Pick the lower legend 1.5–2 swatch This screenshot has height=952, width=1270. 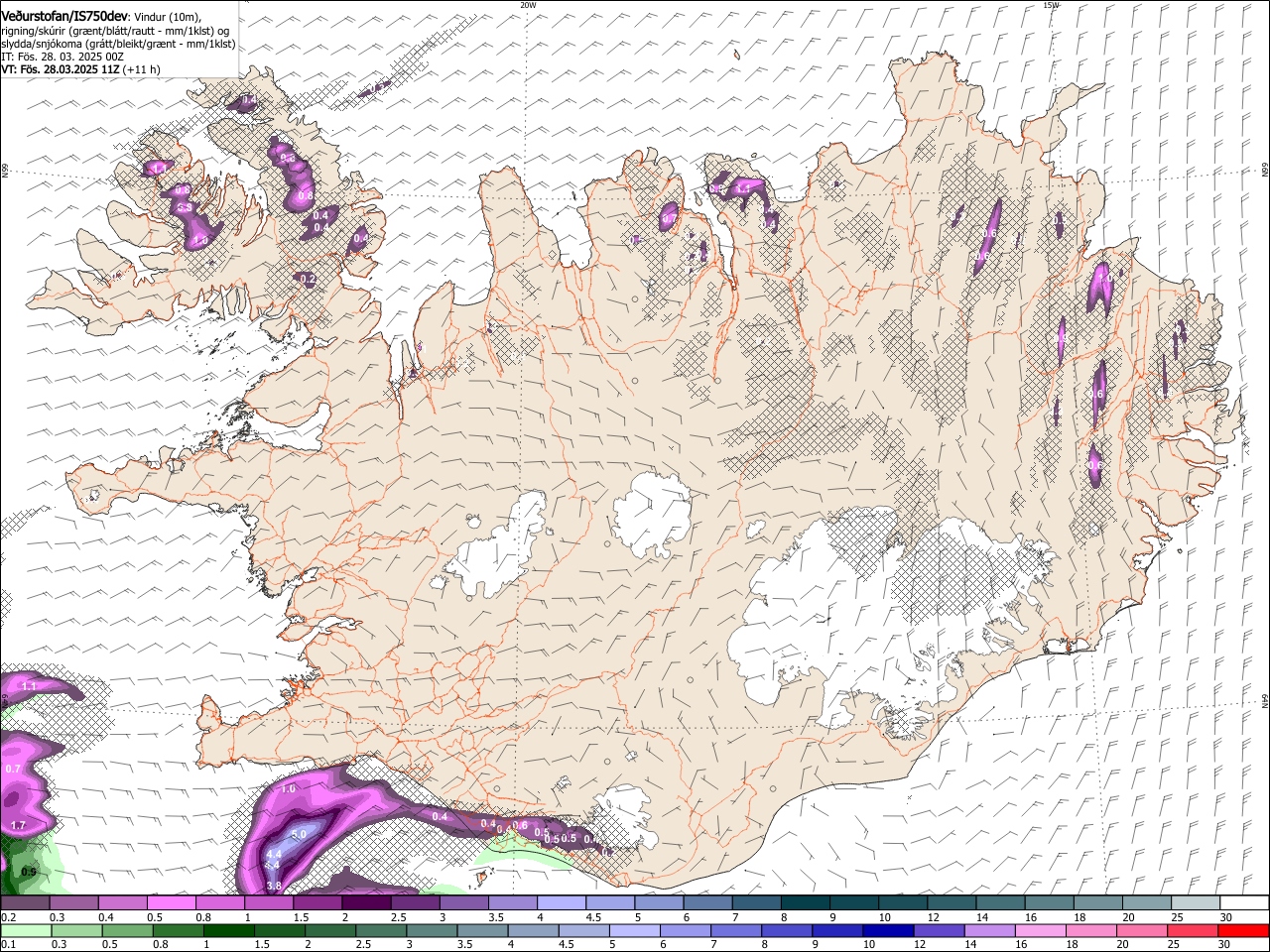(x=280, y=930)
